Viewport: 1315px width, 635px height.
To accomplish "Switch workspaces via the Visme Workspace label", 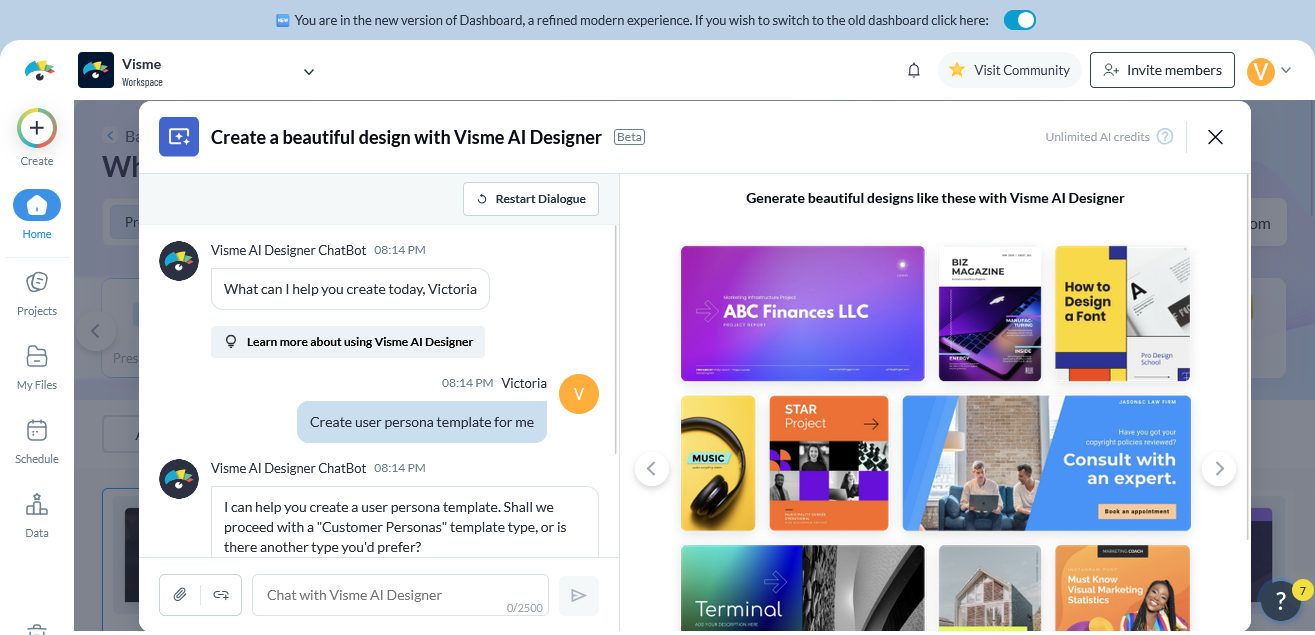I will click(140, 69).
